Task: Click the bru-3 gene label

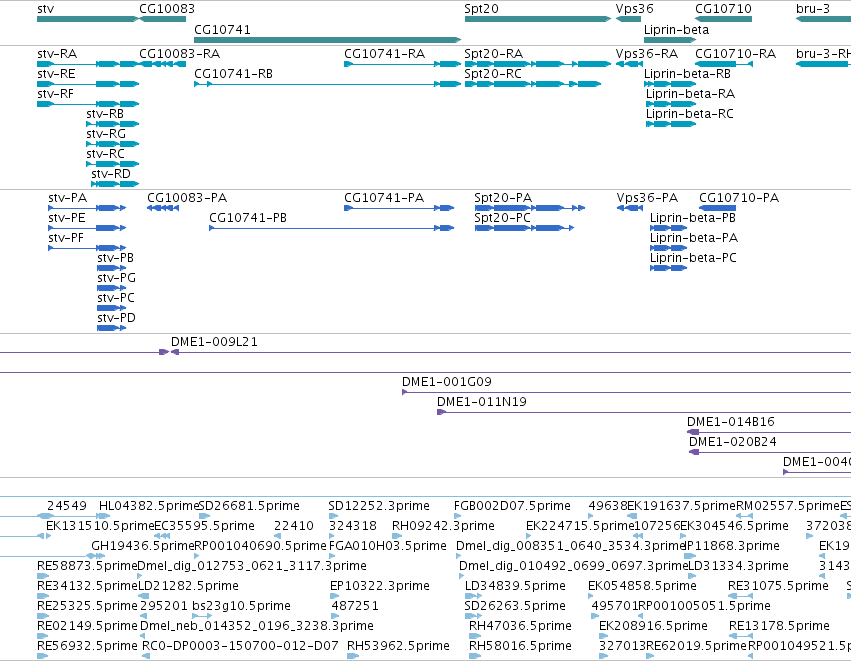Action: click(x=812, y=9)
